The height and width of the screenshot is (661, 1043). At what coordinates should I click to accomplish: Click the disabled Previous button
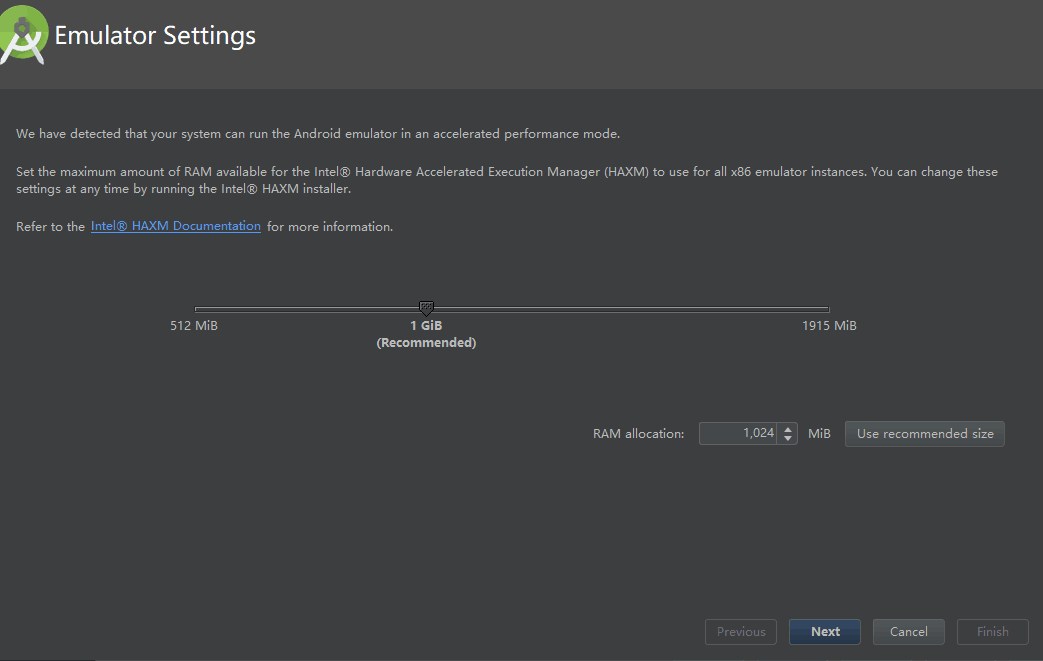(x=741, y=632)
